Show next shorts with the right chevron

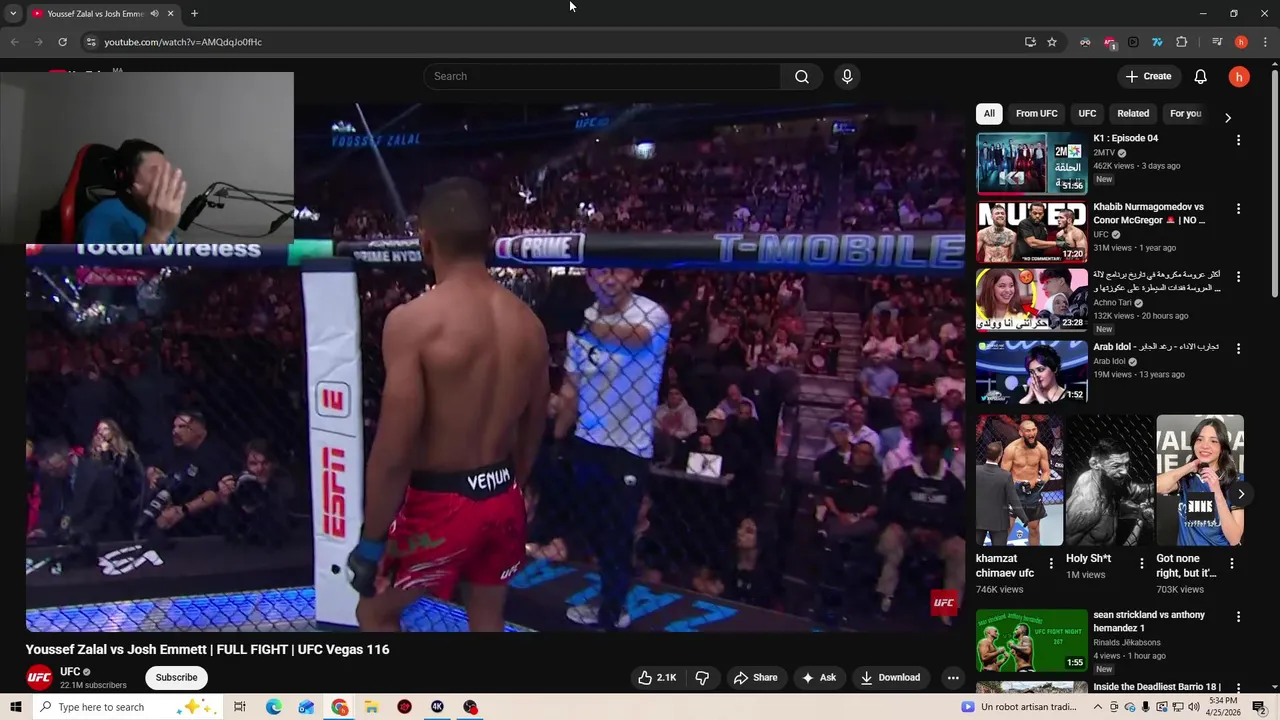(x=1241, y=494)
